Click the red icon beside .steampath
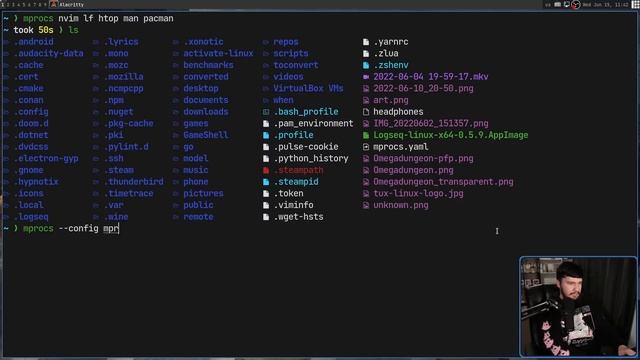 pyautogui.click(x=266, y=170)
